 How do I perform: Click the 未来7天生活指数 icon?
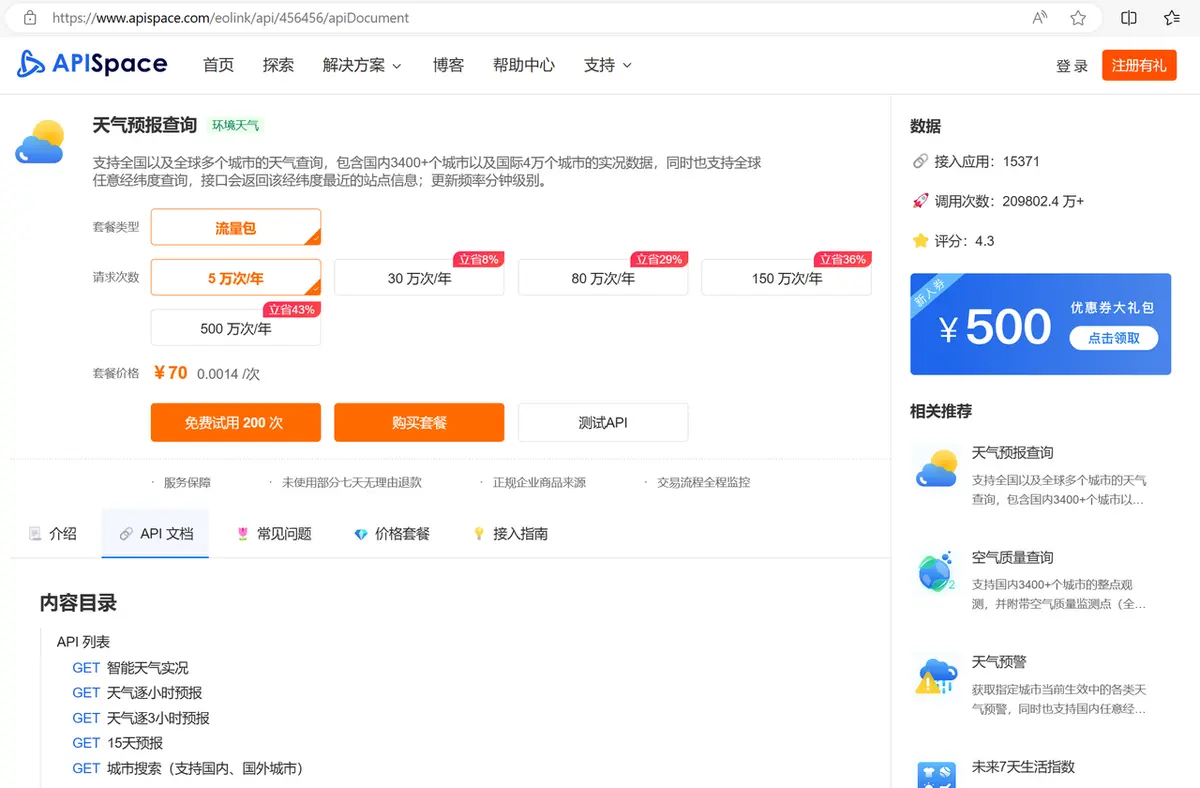936,775
